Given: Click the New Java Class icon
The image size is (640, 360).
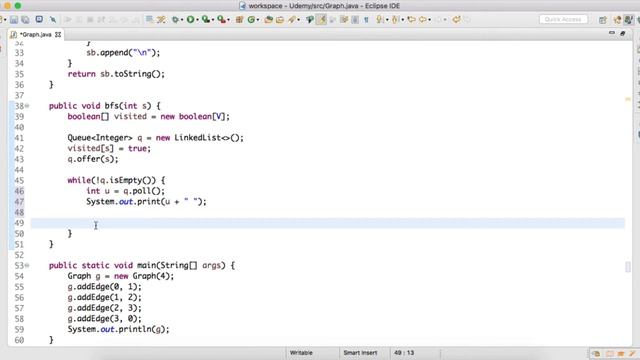Looking at the screenshot, I should click(x=251, y=20).
